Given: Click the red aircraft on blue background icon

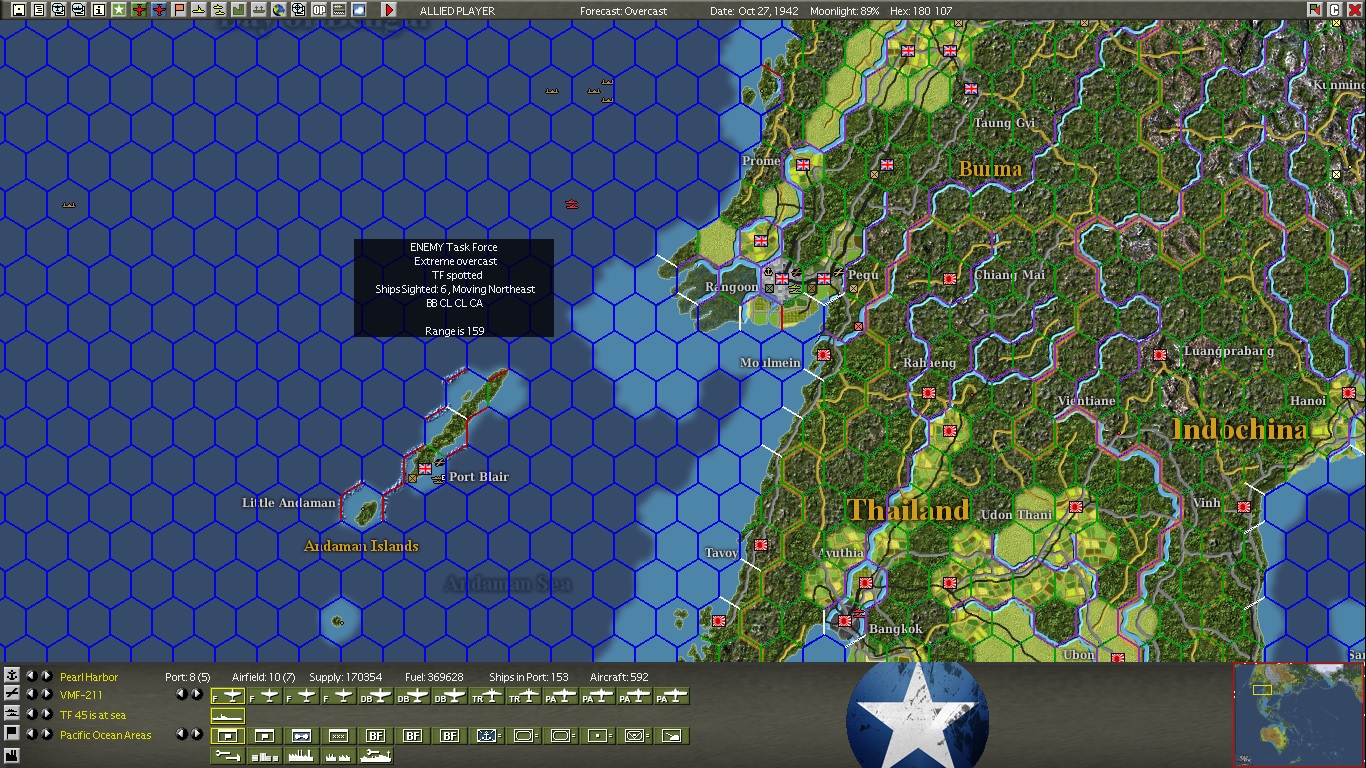Looking at the screenshot, I should [x=159, y=9].
